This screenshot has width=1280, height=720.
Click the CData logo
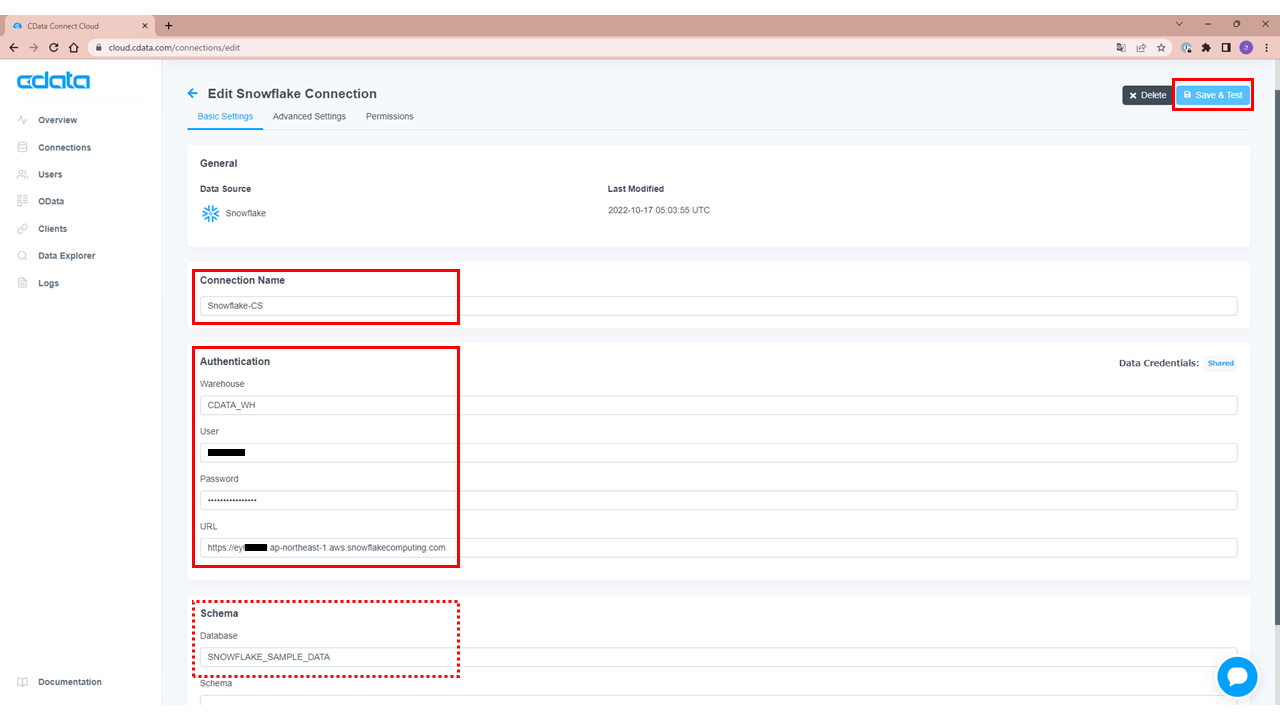53,81
